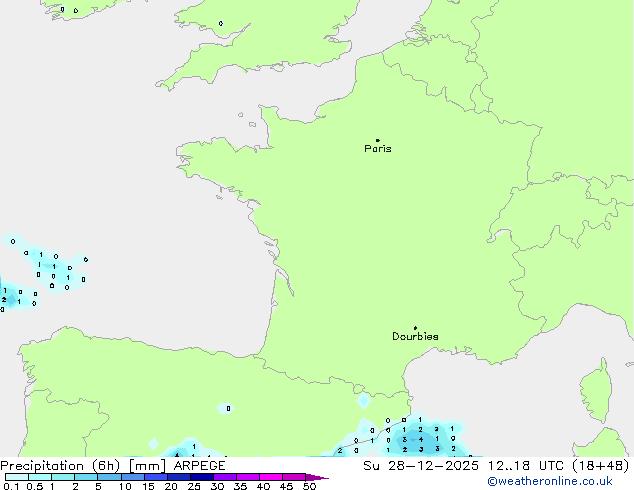Screen dimensions: 634x490
Task: Select the 15 mm blue legend swatch
Action: pyautogui.click(x=156, y=477)
